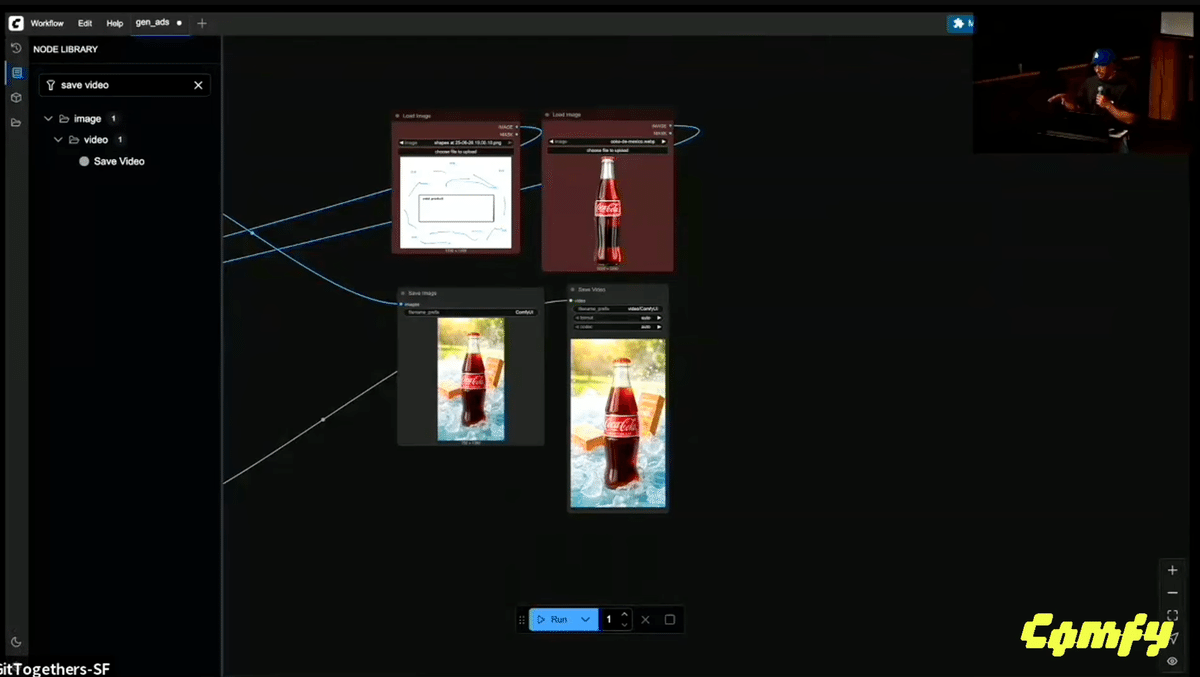Viewport: 1200px width, 677px height.
Task: Collapse the video folder chevron
Action: (58, 140)
